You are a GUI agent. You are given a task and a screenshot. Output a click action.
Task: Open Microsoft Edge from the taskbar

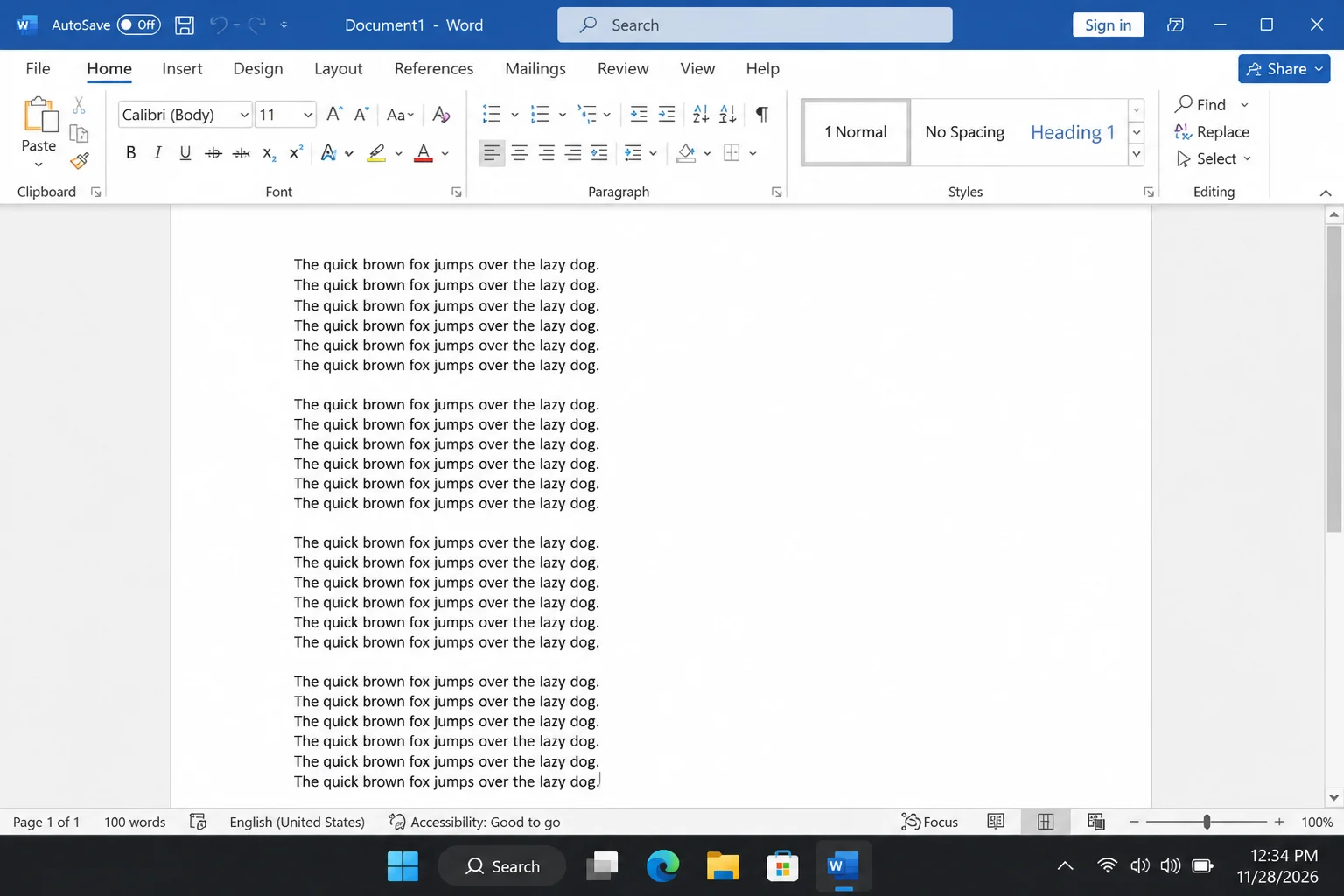(x=663, y=866)
